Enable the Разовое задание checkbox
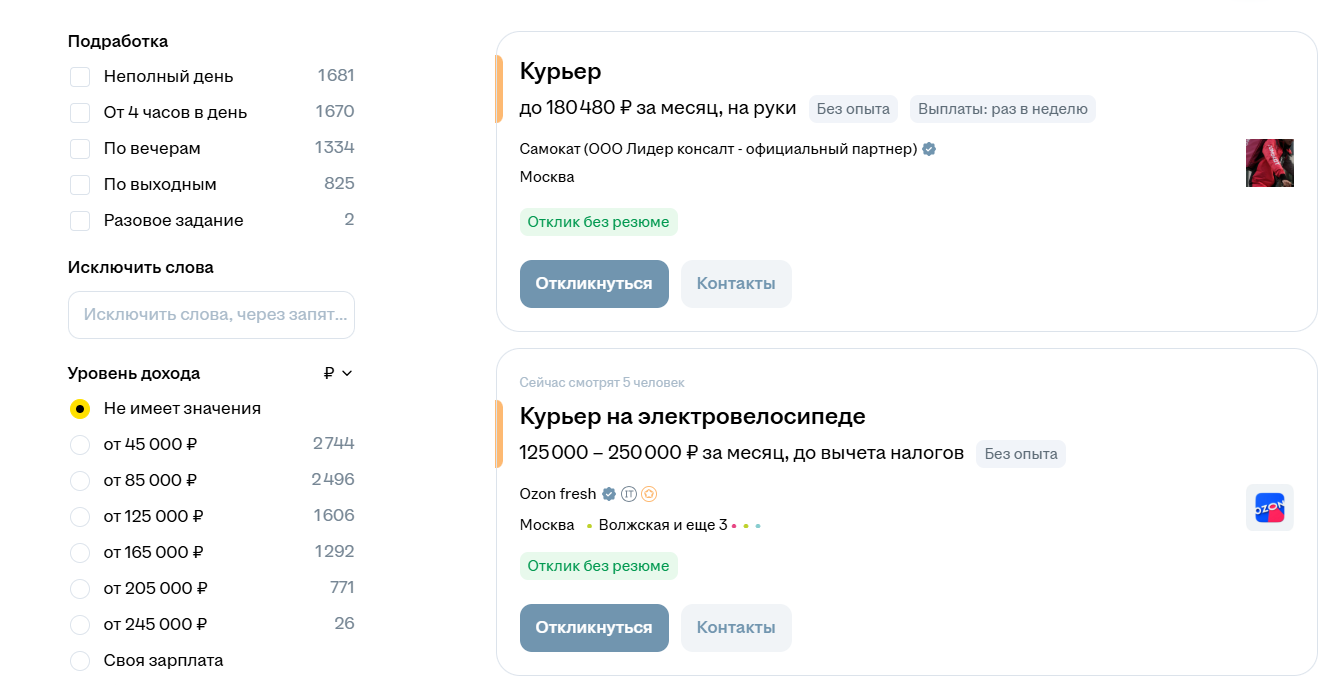 point(80,220)
